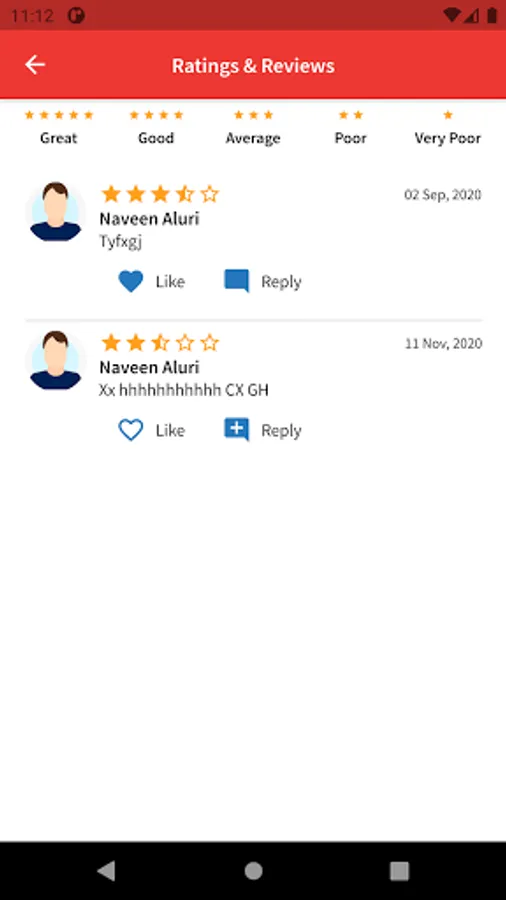This screenshot has width=506, height=900.
Task: Choose the Very Poor one-star filter
Action: (x=447, y=127)
